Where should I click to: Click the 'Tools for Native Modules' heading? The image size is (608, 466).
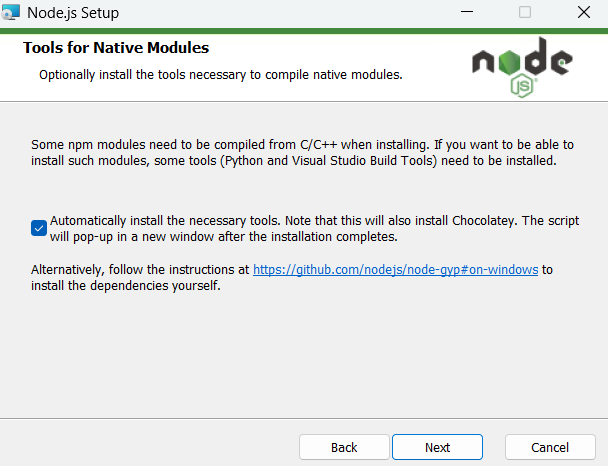116,48
